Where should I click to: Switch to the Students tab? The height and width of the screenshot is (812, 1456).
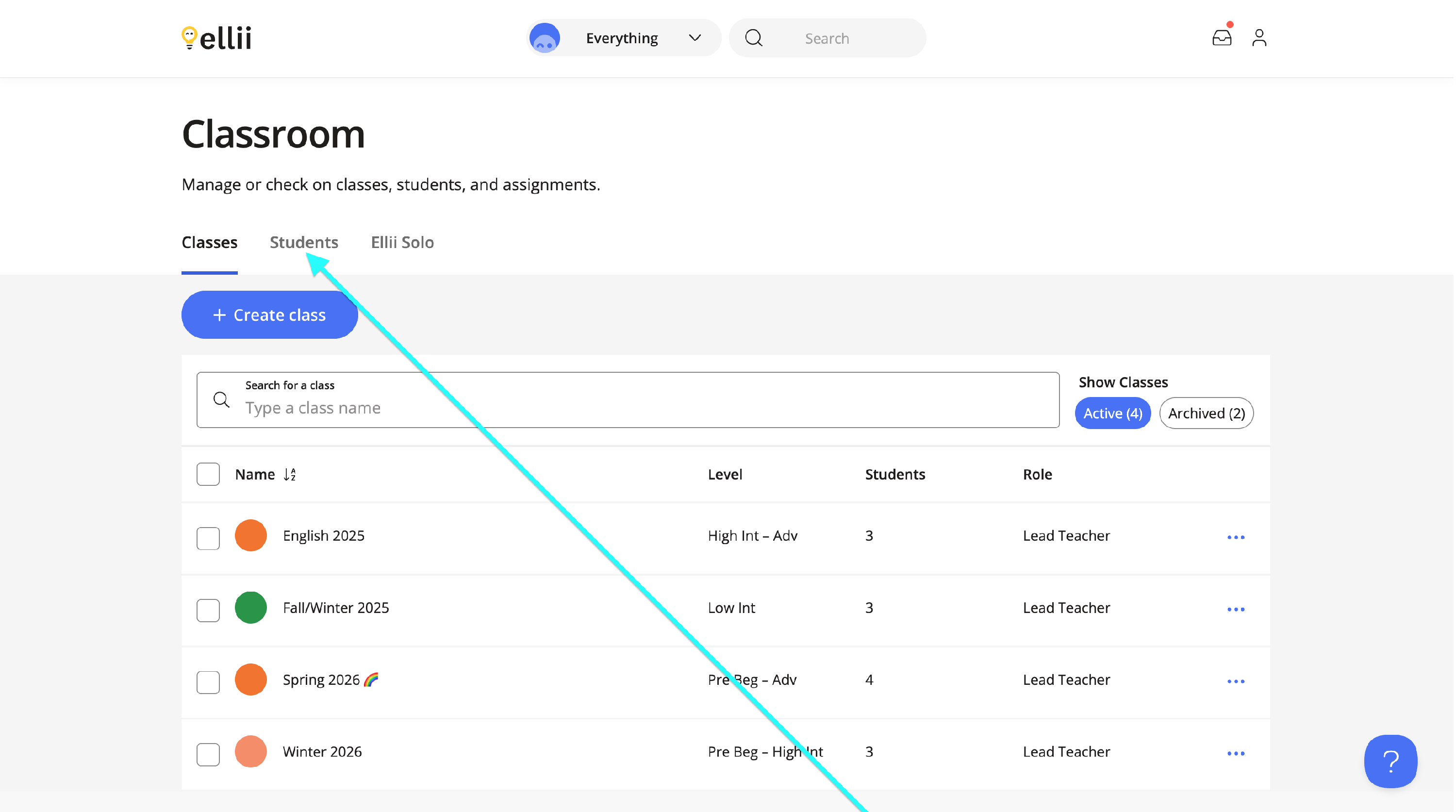pos(303,242)
